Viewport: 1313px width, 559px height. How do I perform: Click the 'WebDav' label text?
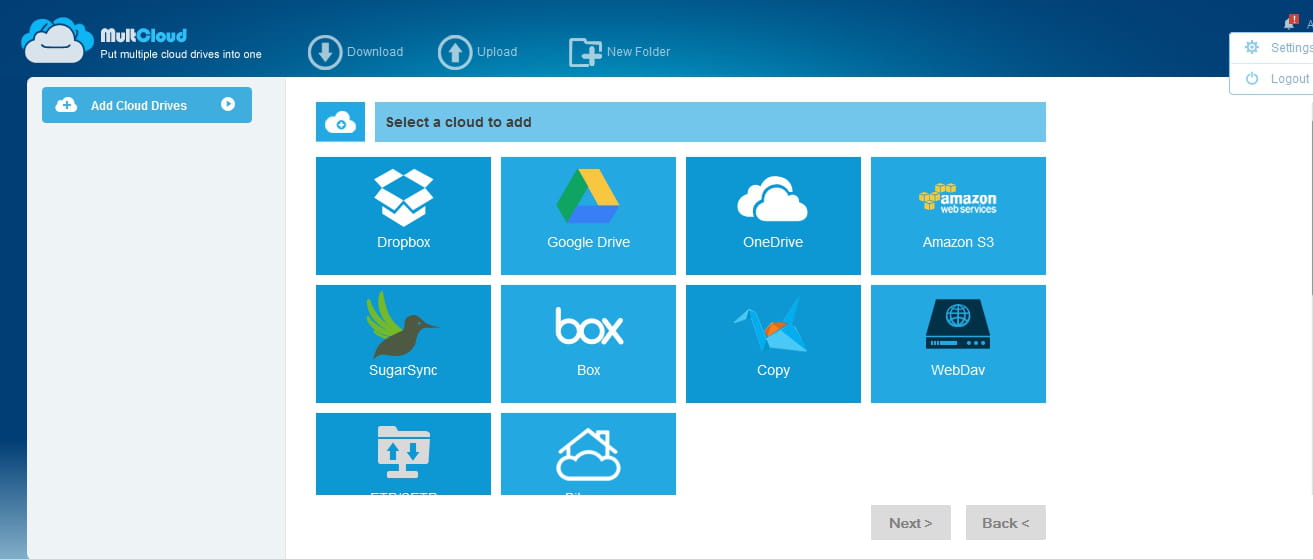pyautogui.click(x=958, y=370)
